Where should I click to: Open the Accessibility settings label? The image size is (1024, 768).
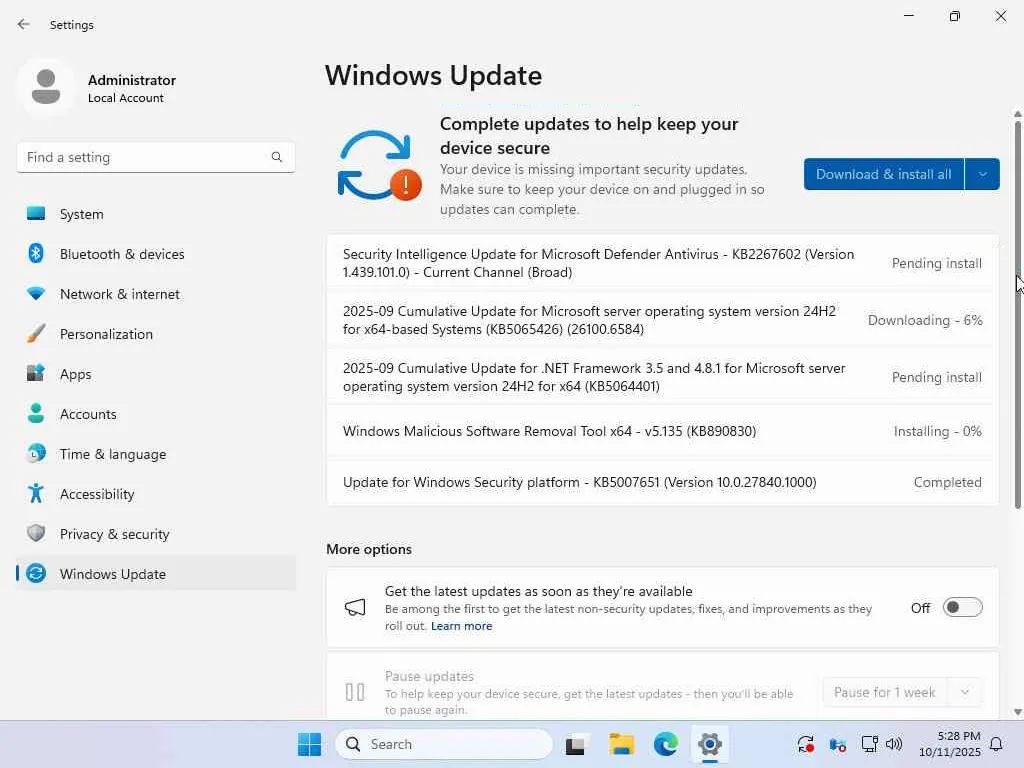[97, 494]
